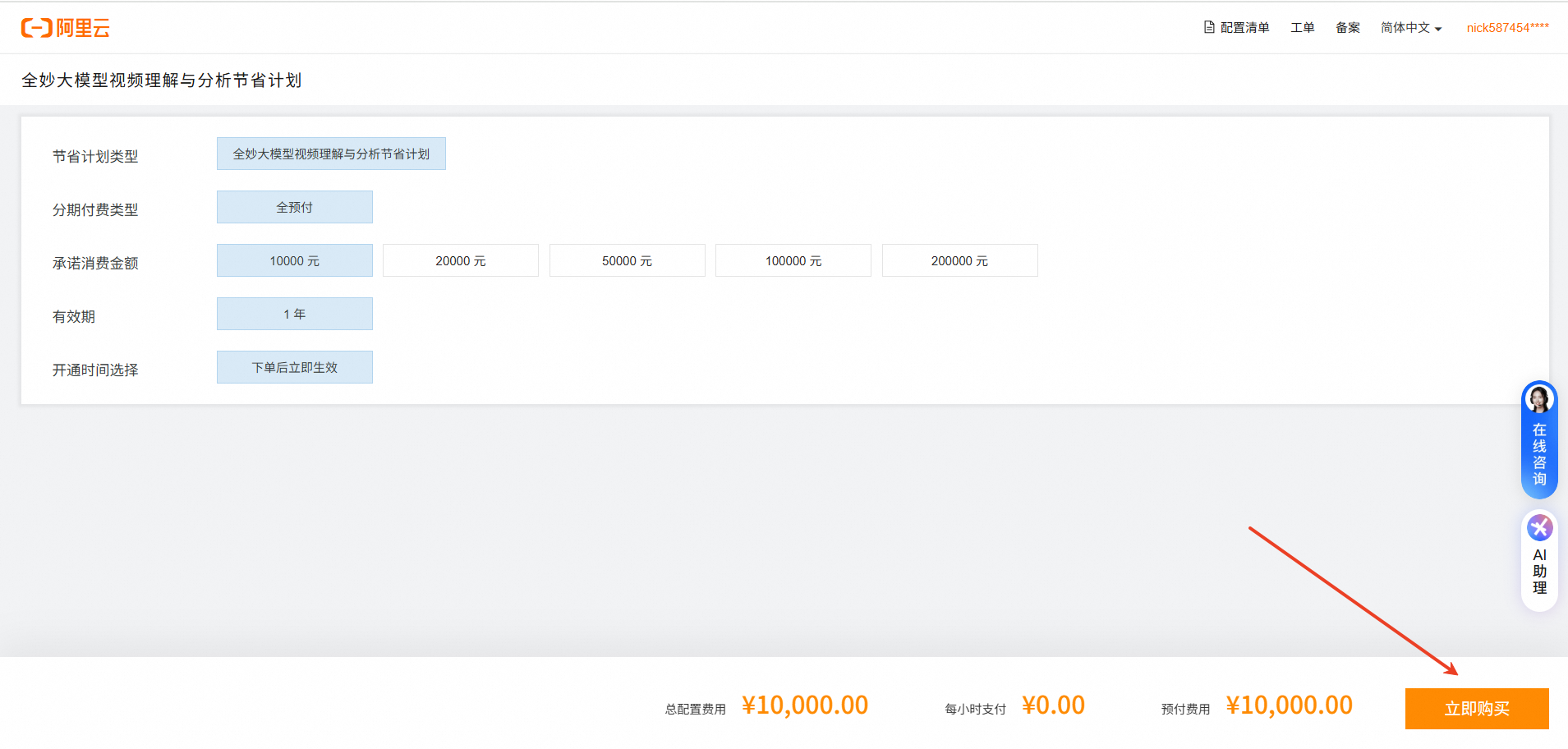Select the 20000 元 commitment amount
The image size is (1568, 749).
[x=461, y=260]
